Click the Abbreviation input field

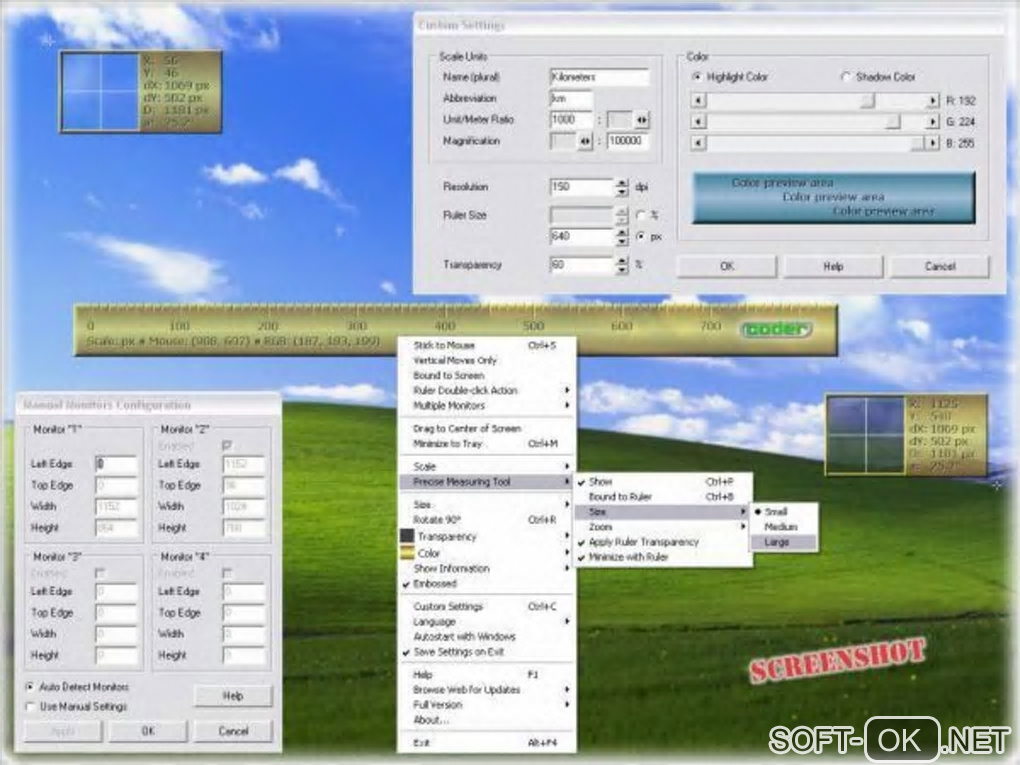coord(571,99)
